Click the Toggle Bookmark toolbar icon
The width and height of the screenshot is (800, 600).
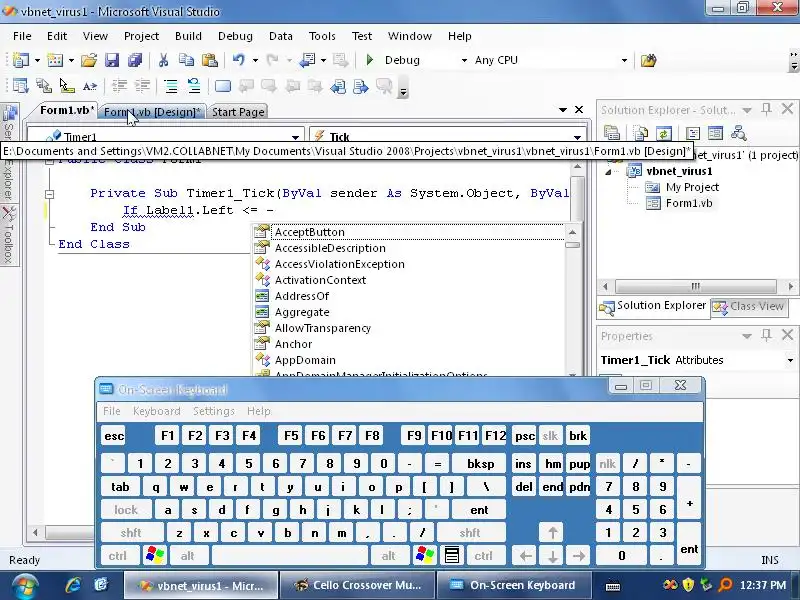(223, 86)
